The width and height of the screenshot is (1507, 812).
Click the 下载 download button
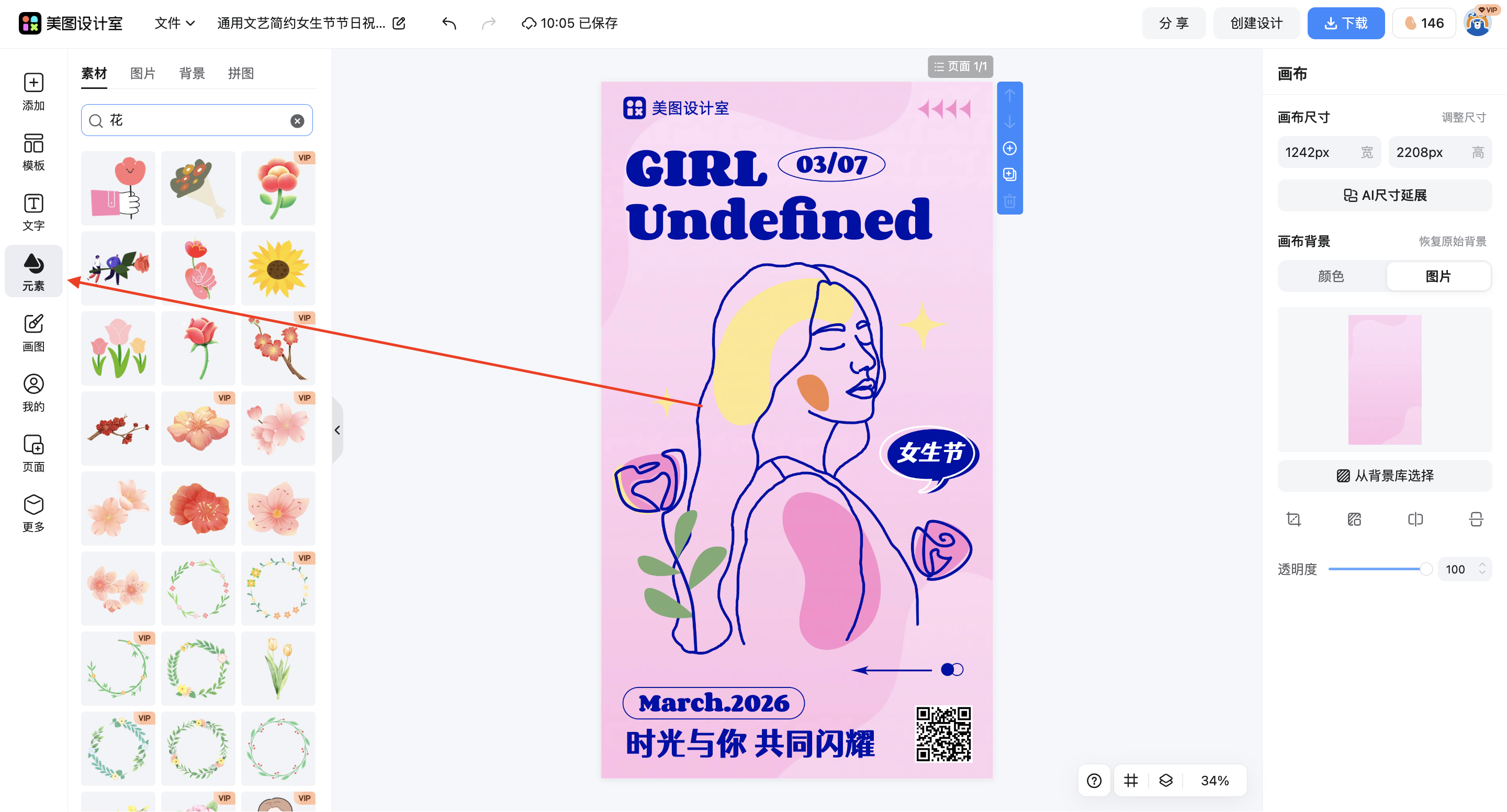click(1345, 23)
